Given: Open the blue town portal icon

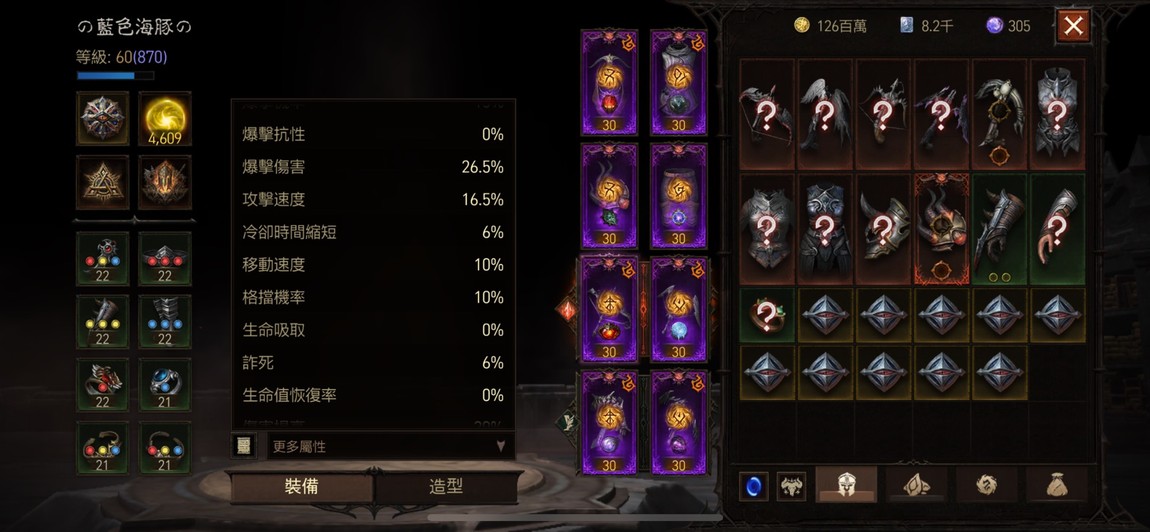Looking at the screenshot, I should click(x=754, y=487).
